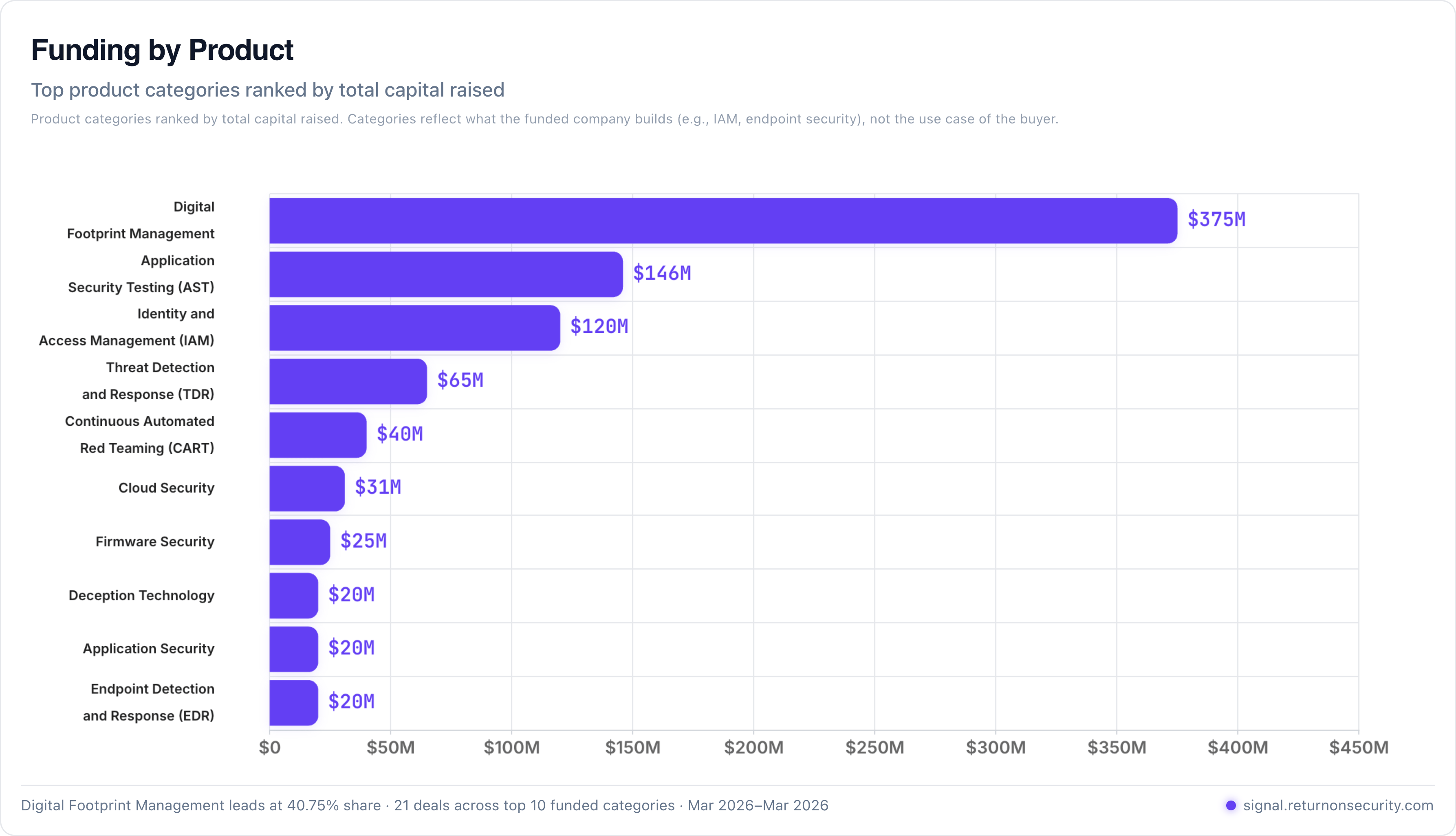Click the $200M axis tick label
This screenshot has height=836, width=1456.
click(x=753, y=747)
